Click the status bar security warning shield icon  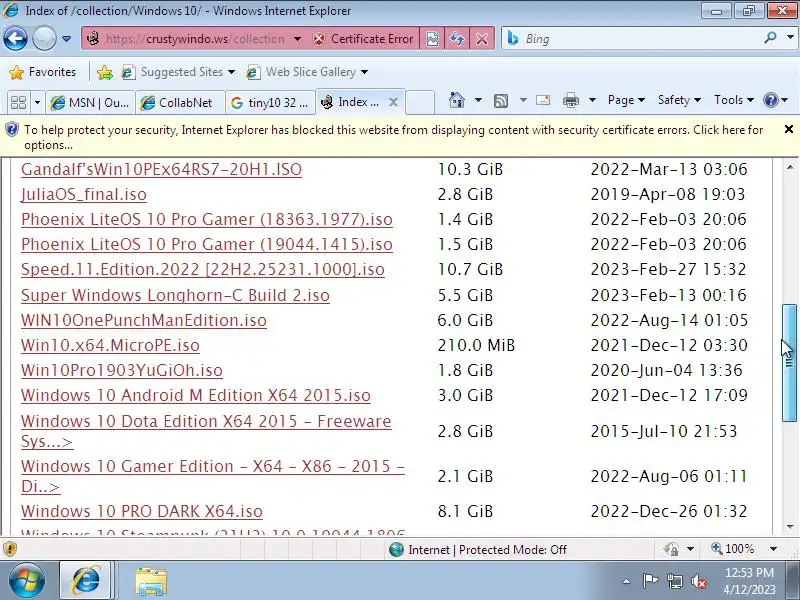(x=10, y=549)
